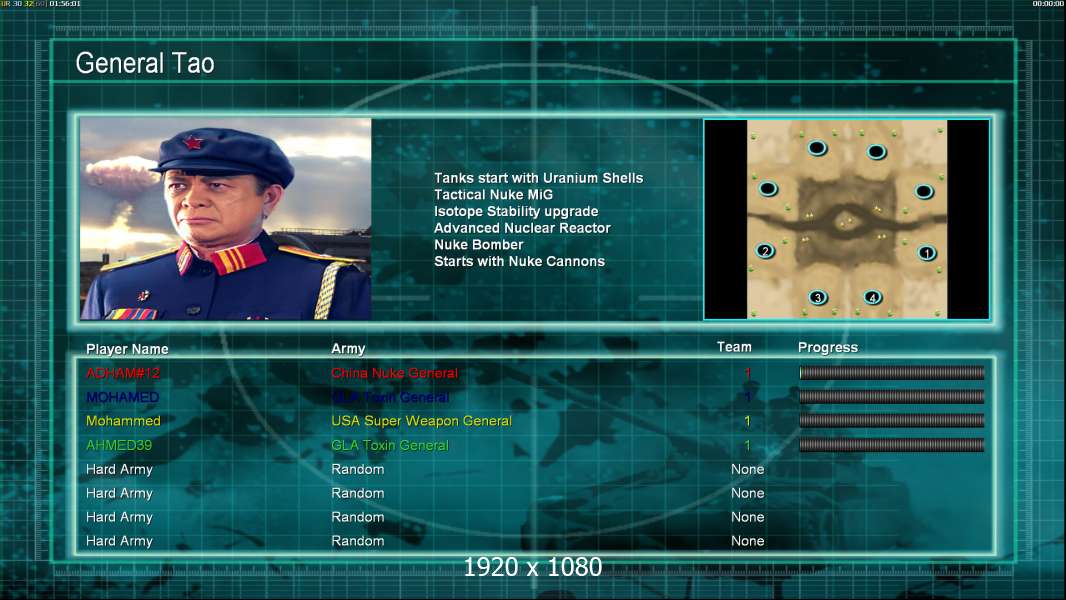Click 'Advanced Nuclear Reactor' text
Viewport: 1066px width, 600px height.
[x=522, y=228]
